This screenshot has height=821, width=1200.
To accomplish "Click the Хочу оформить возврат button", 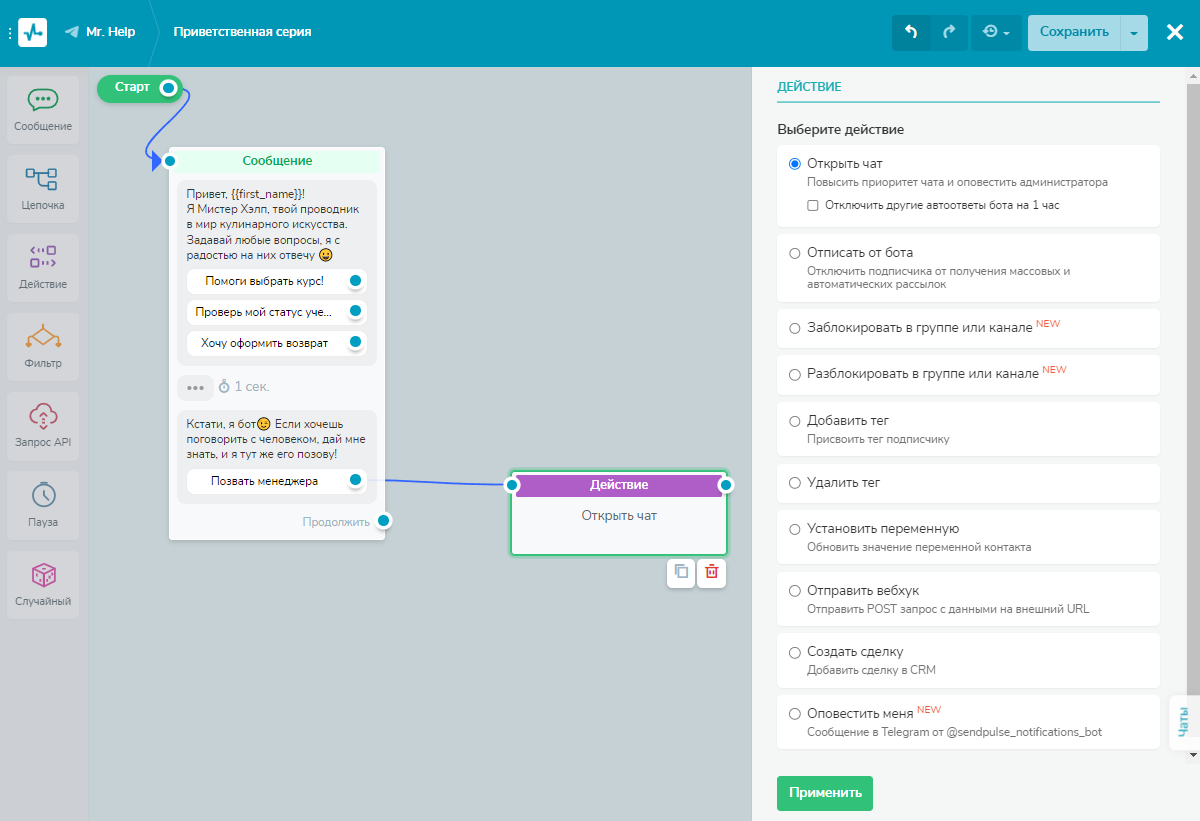I will 265,343.
